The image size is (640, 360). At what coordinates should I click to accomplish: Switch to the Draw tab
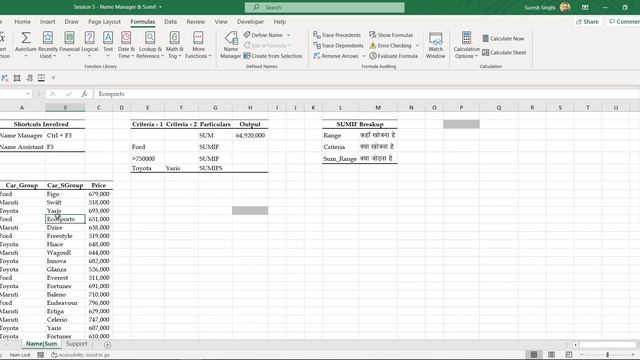71,22
